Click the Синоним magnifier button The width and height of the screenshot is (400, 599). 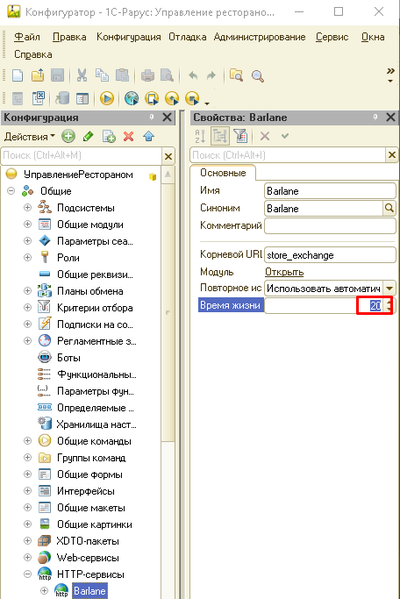tap(389, 208)
